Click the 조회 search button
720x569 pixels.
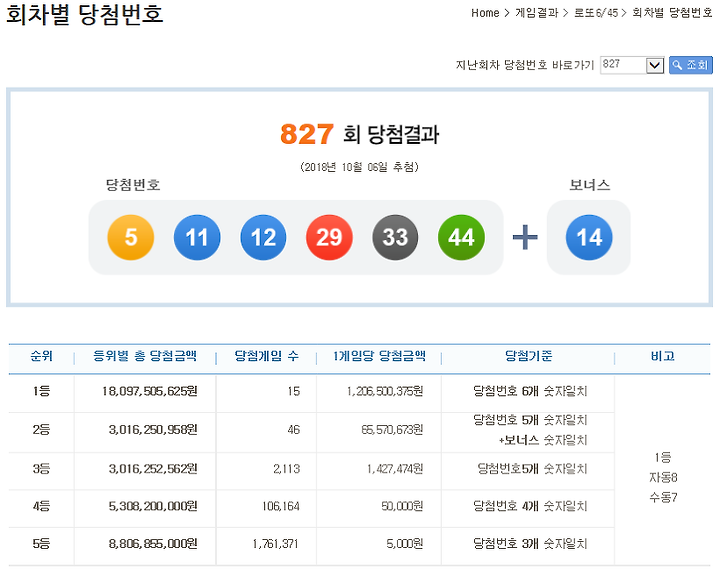point(691,65)
